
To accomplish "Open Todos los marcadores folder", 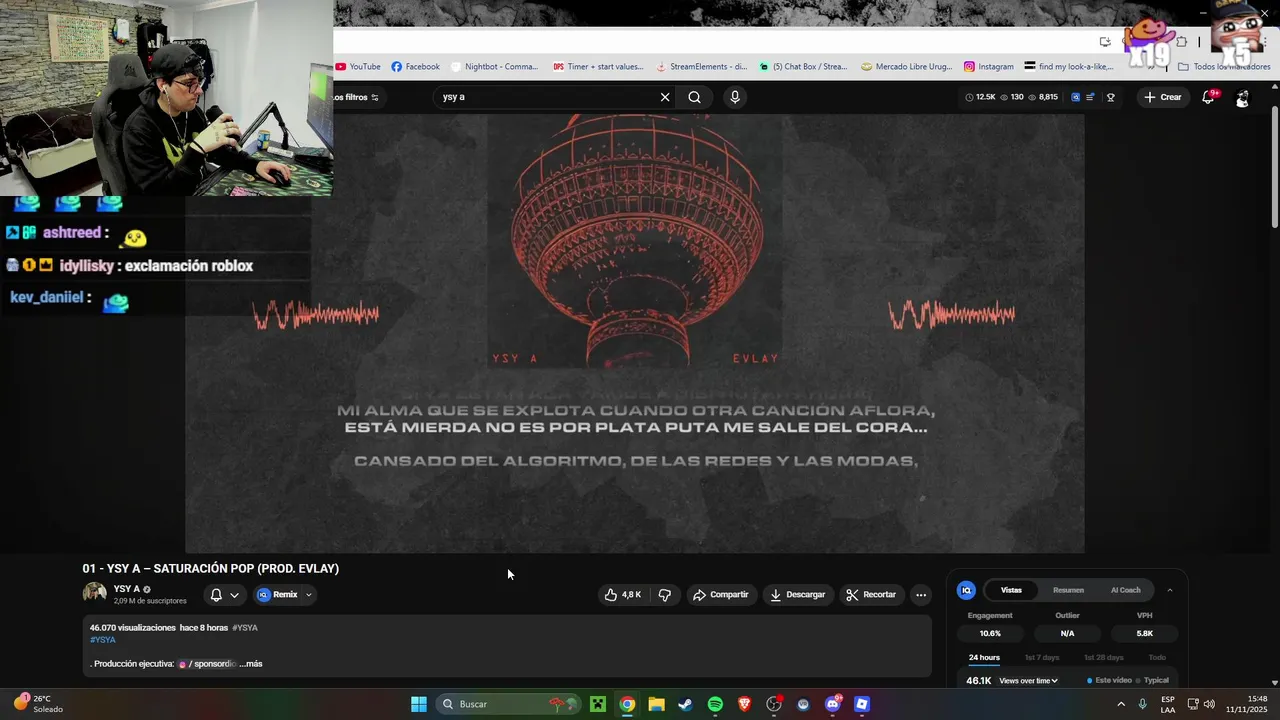I will 1224,67.
